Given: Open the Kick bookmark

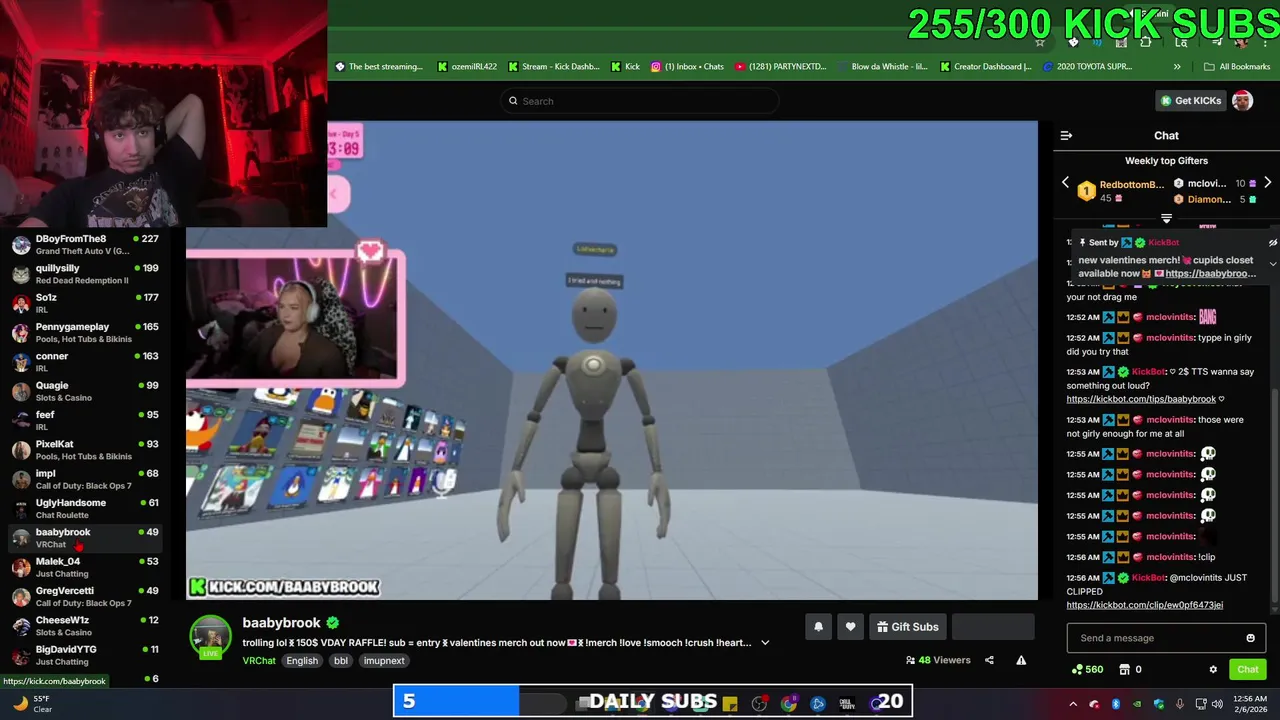Looking at the screenshot, I should (x=625, y=67).
